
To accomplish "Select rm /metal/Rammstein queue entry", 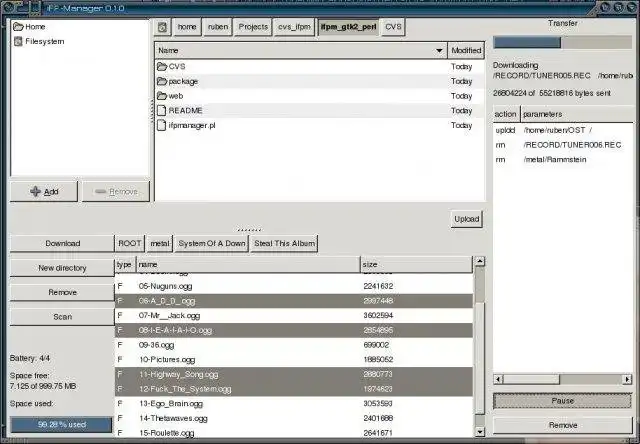I will point(562,160).
